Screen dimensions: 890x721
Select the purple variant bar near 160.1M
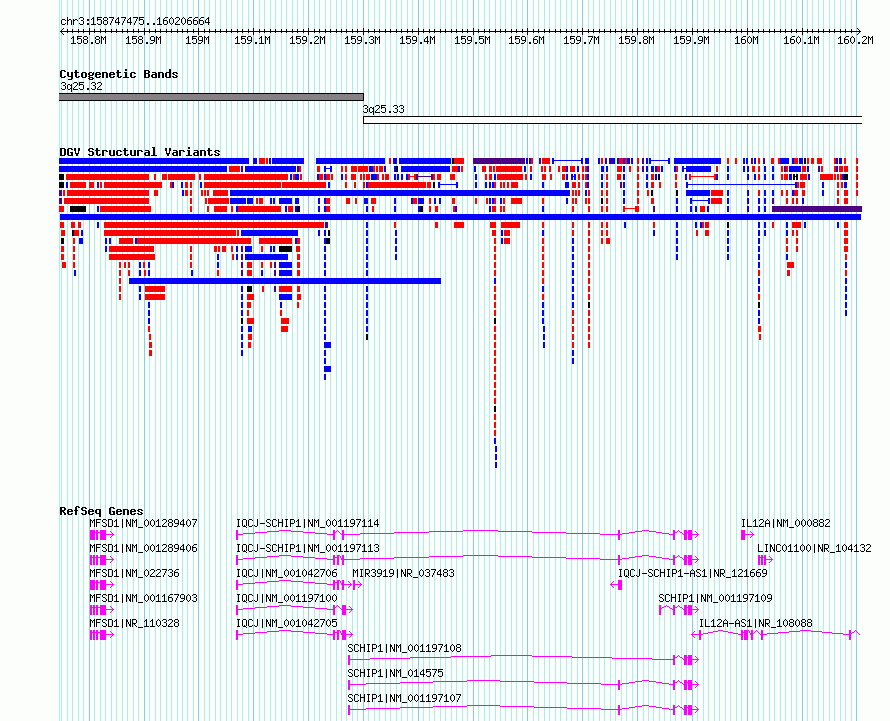[817, 209]
